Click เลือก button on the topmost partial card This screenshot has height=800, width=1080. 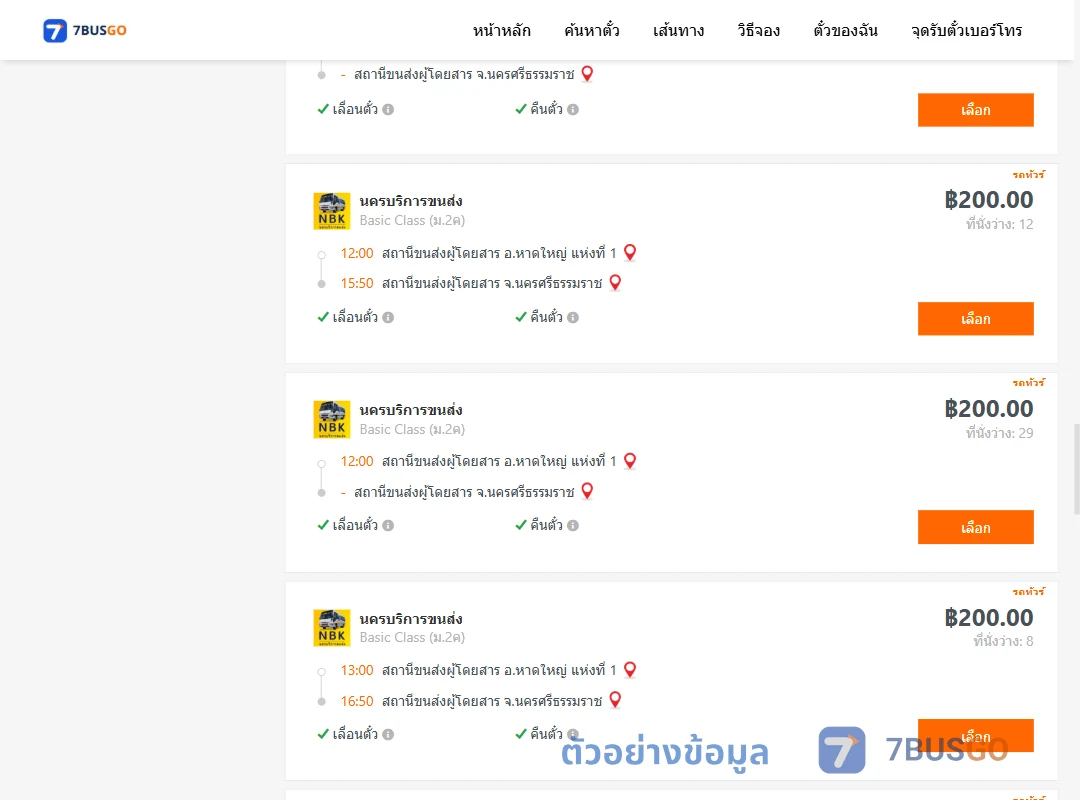coord(975,110)
